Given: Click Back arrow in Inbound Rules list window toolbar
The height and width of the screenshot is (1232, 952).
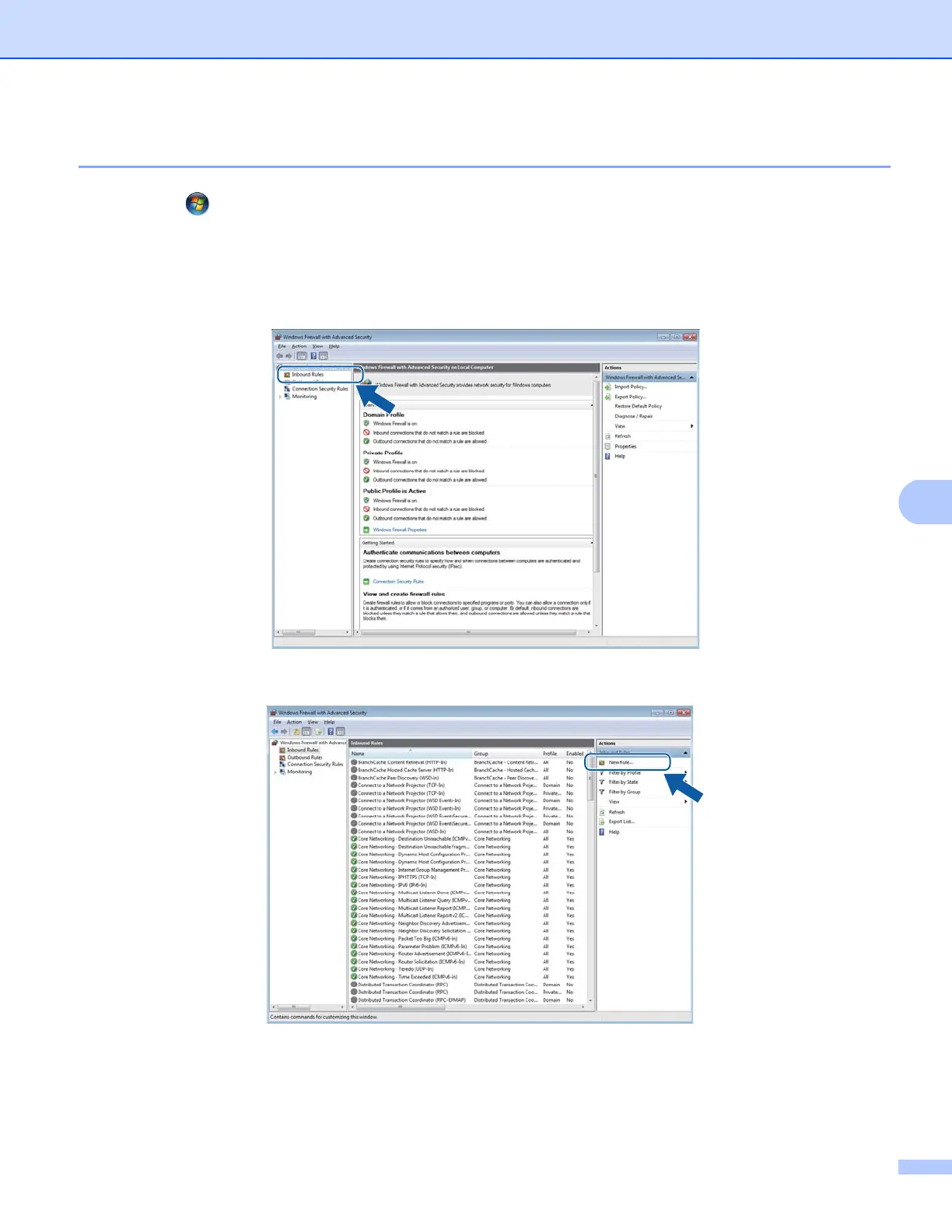Looking at the screenshot, I should coord(275,731).
